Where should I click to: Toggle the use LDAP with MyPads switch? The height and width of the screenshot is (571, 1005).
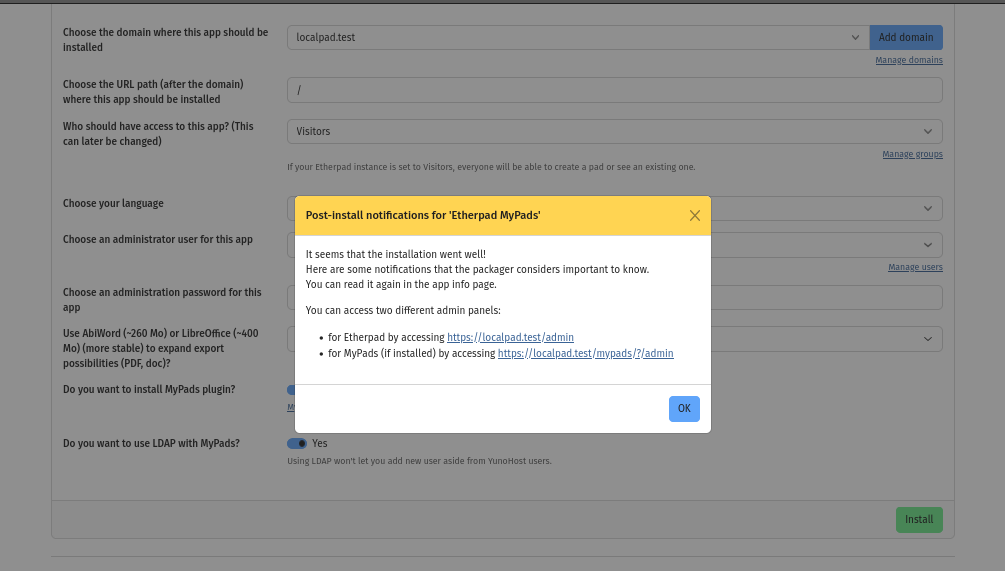tap(297, 443)
